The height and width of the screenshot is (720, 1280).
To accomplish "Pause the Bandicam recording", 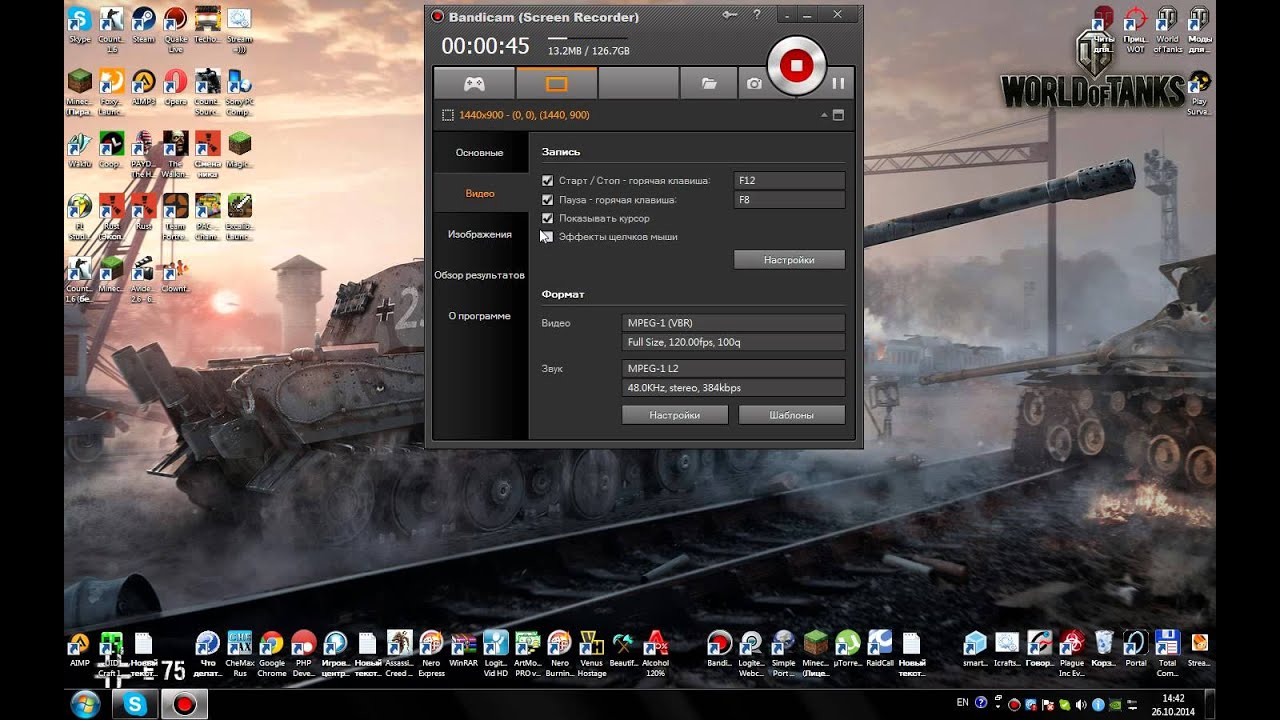I will click(x=838, y=84).
